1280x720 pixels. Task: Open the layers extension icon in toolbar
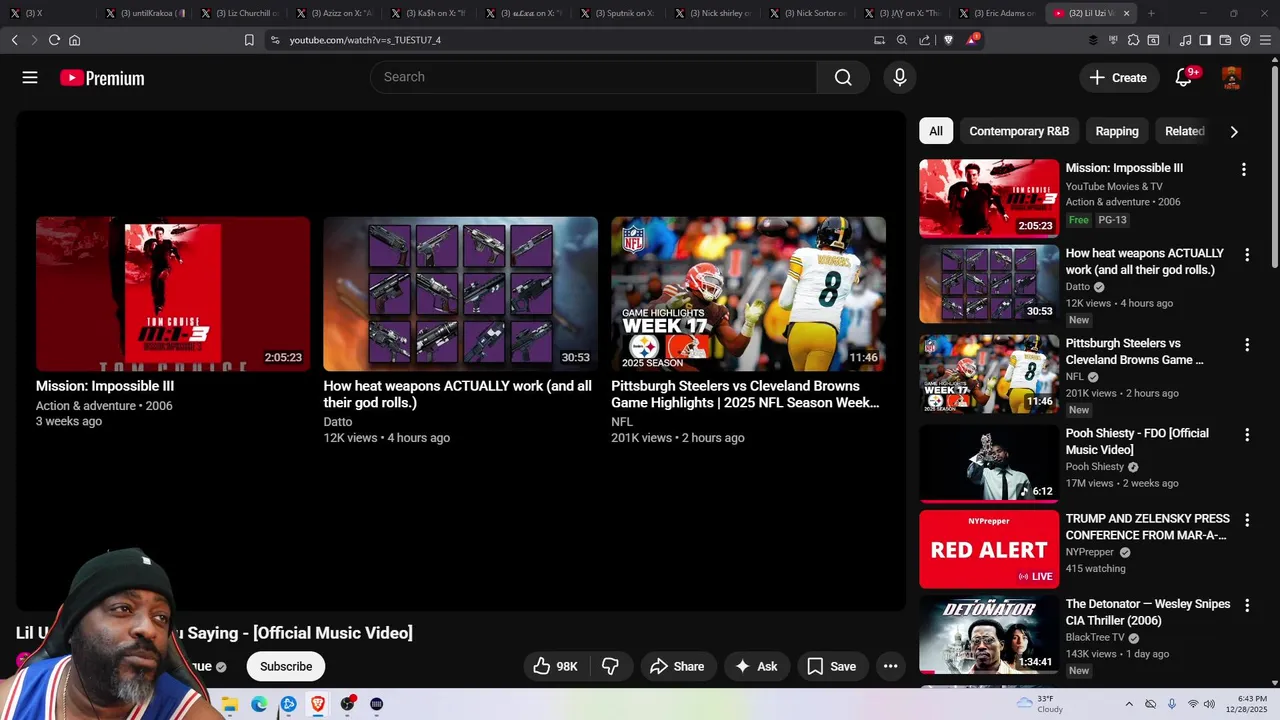pos(1093,40)
